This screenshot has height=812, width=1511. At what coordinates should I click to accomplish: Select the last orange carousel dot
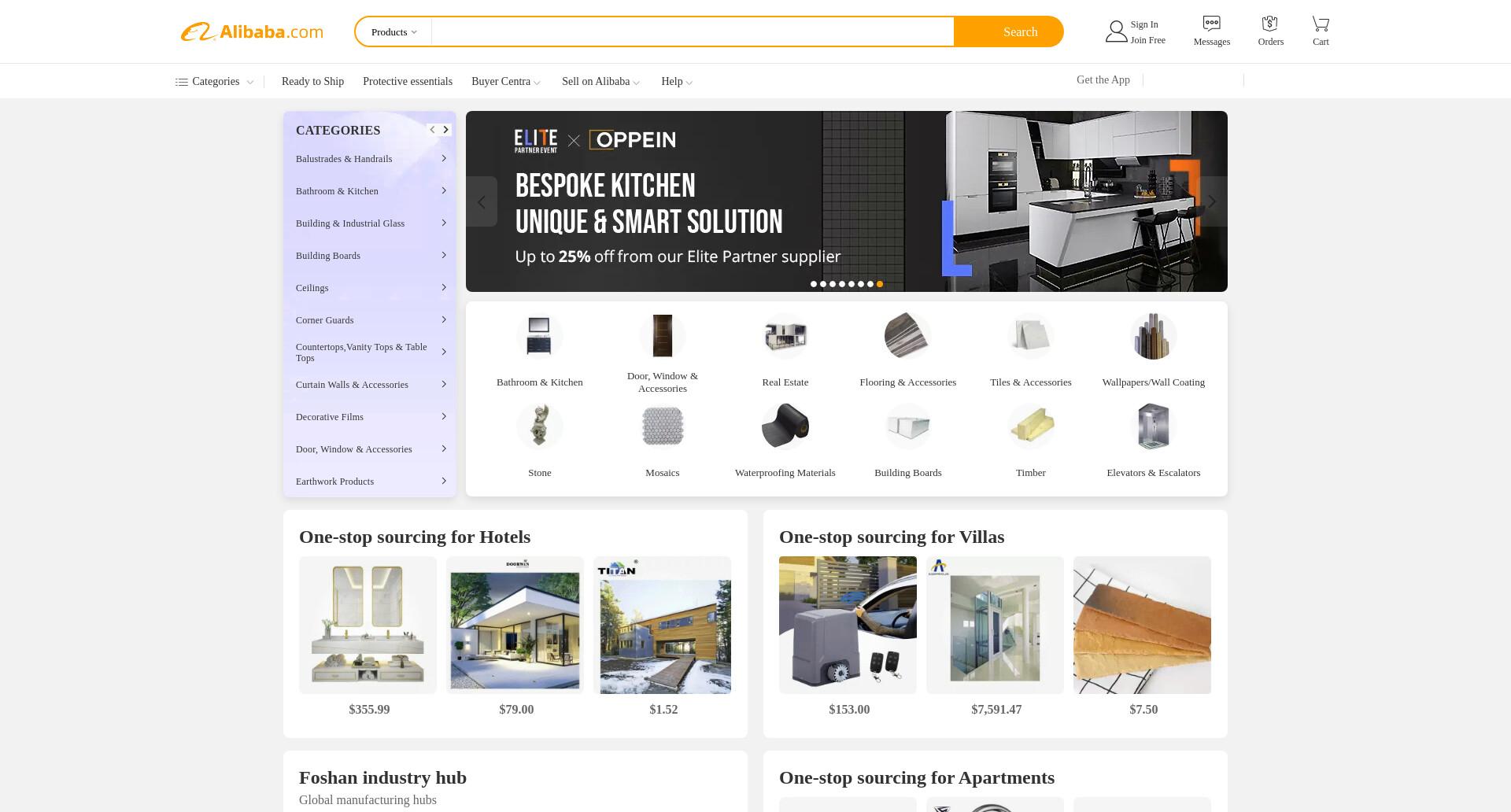click(x=880, y=284)
